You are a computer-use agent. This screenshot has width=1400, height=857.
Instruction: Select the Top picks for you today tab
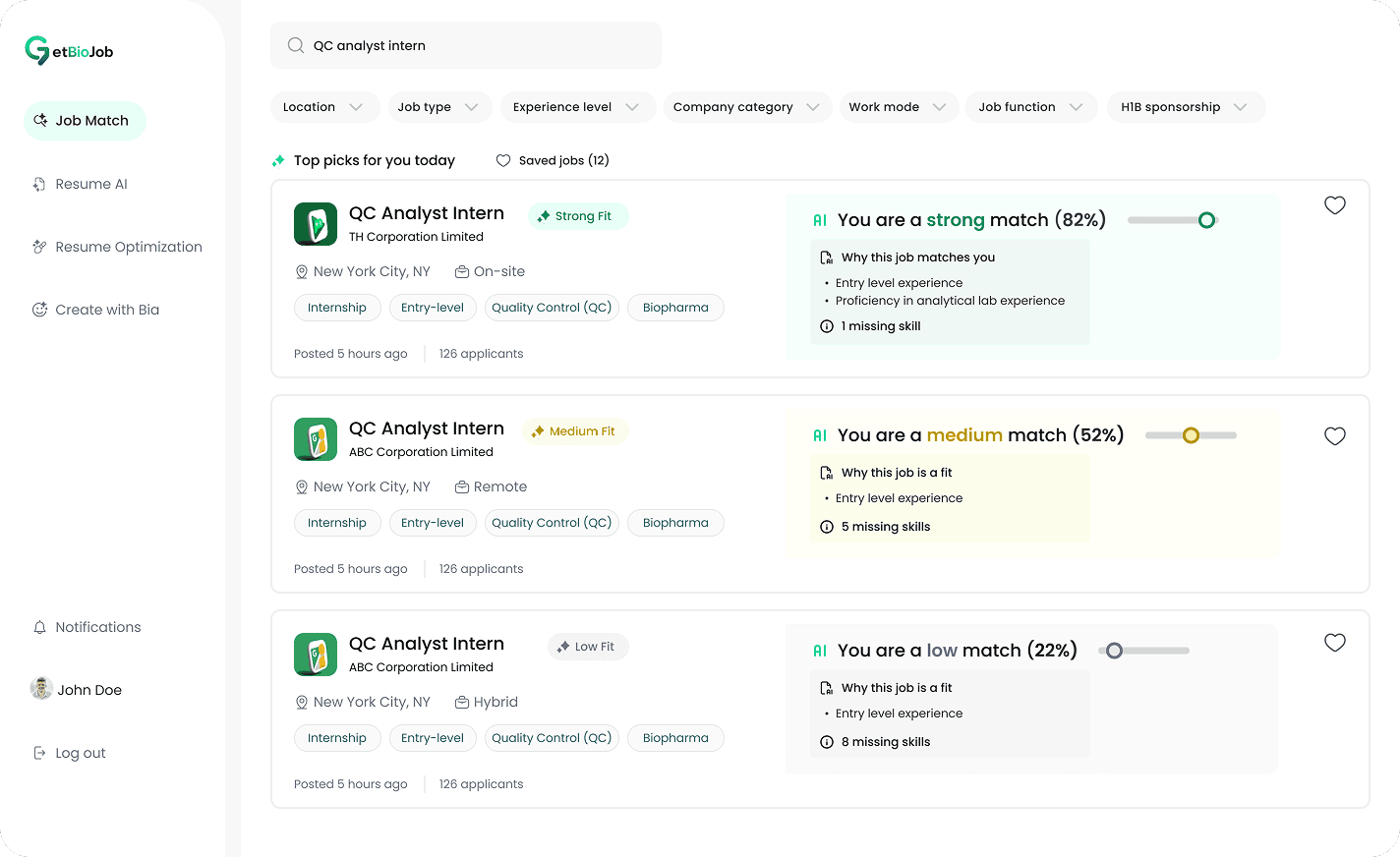tap(364, 160)
